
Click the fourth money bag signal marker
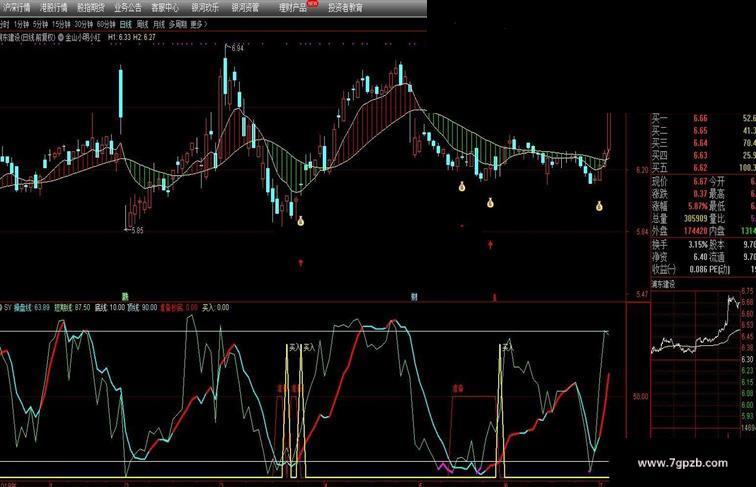[x=599, y=206]
